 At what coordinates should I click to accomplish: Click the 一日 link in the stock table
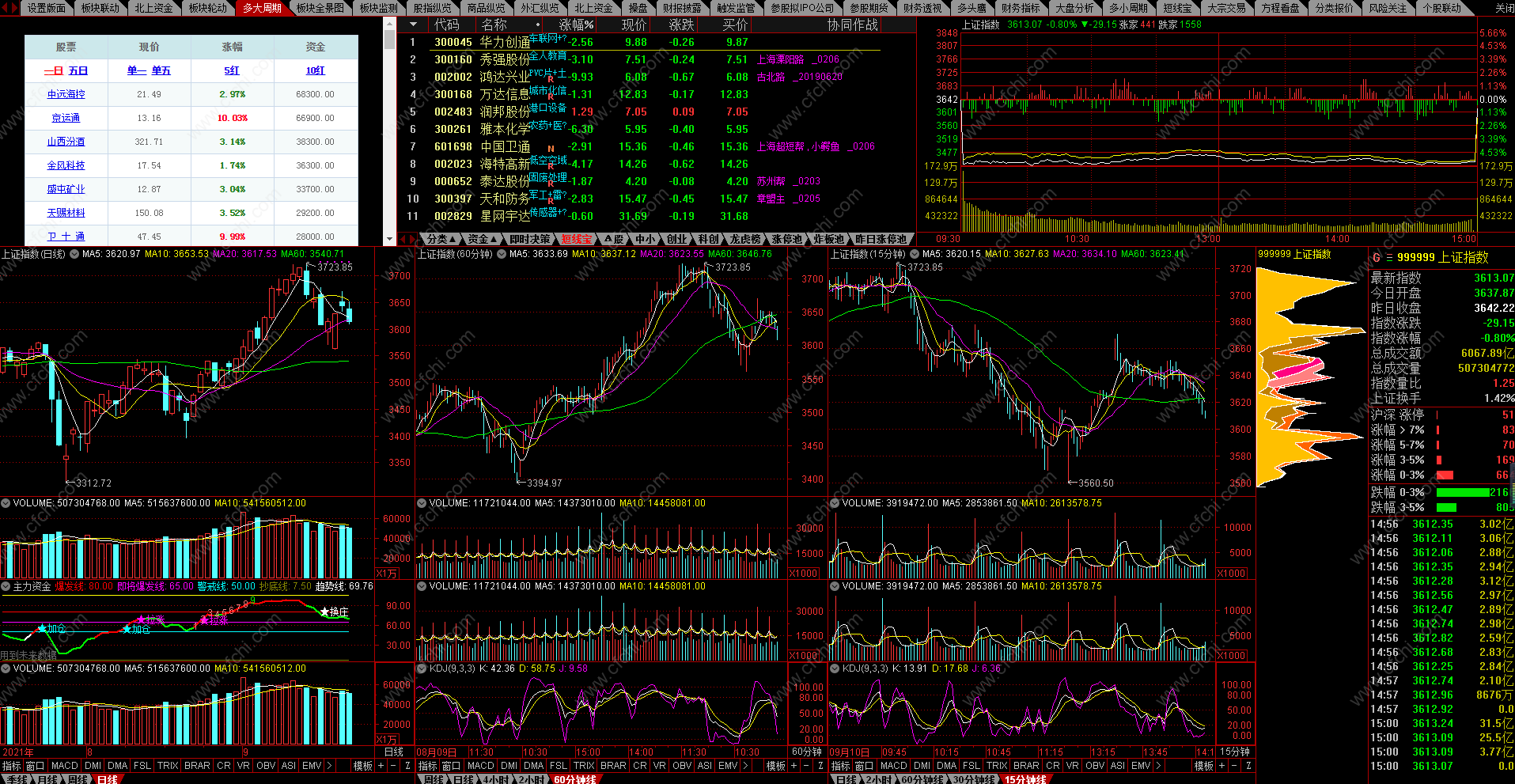(55, 70)
